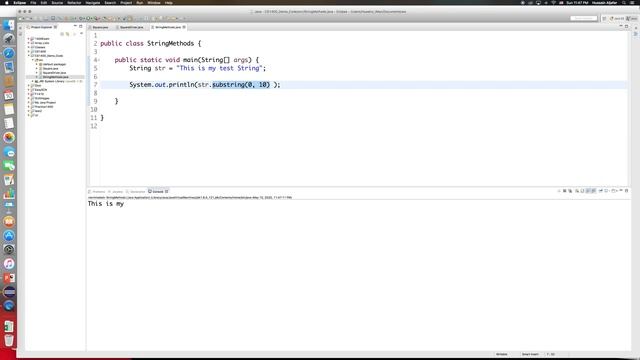
Task: Click Open Perspective icon near Java EE
Action: click(604, 18)
